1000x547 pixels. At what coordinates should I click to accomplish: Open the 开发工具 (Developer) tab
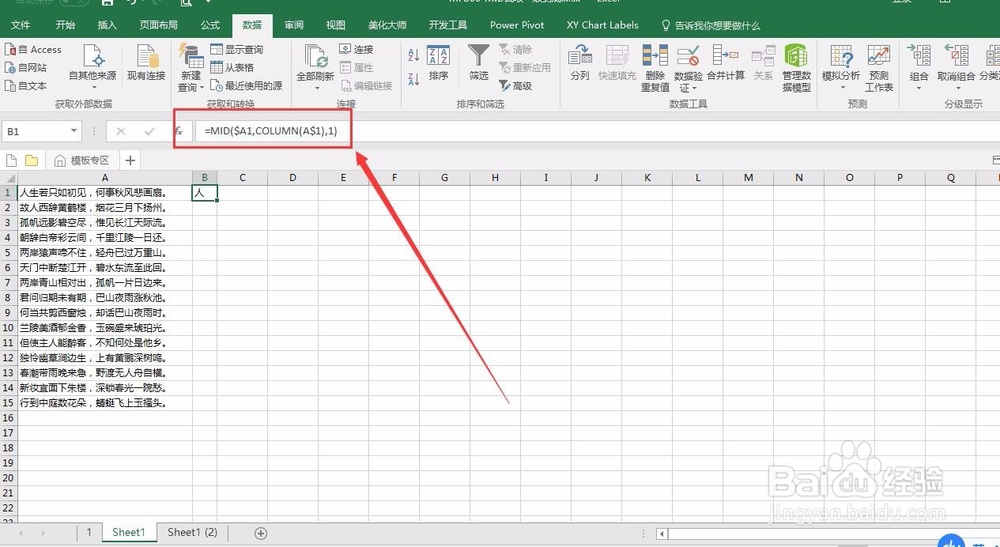(448, 25)
